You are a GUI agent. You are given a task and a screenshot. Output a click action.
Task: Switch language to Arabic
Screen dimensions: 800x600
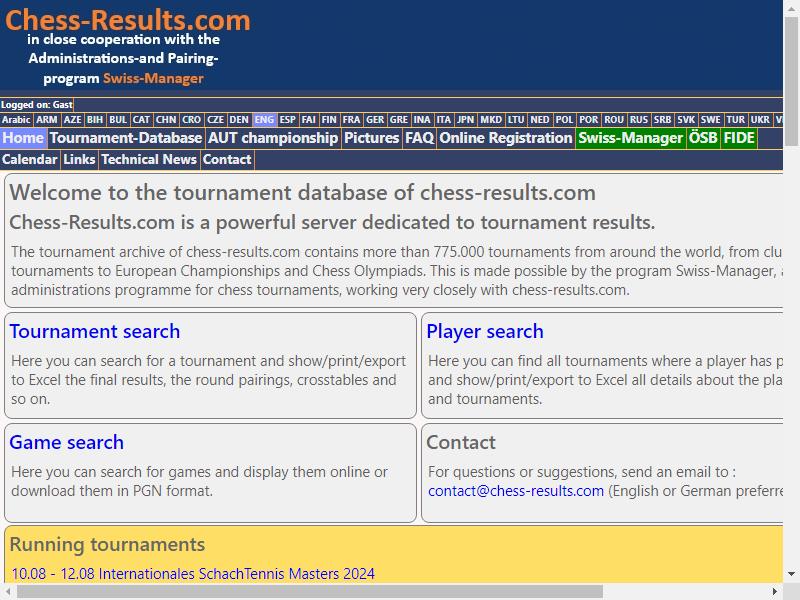pos(16,119)
